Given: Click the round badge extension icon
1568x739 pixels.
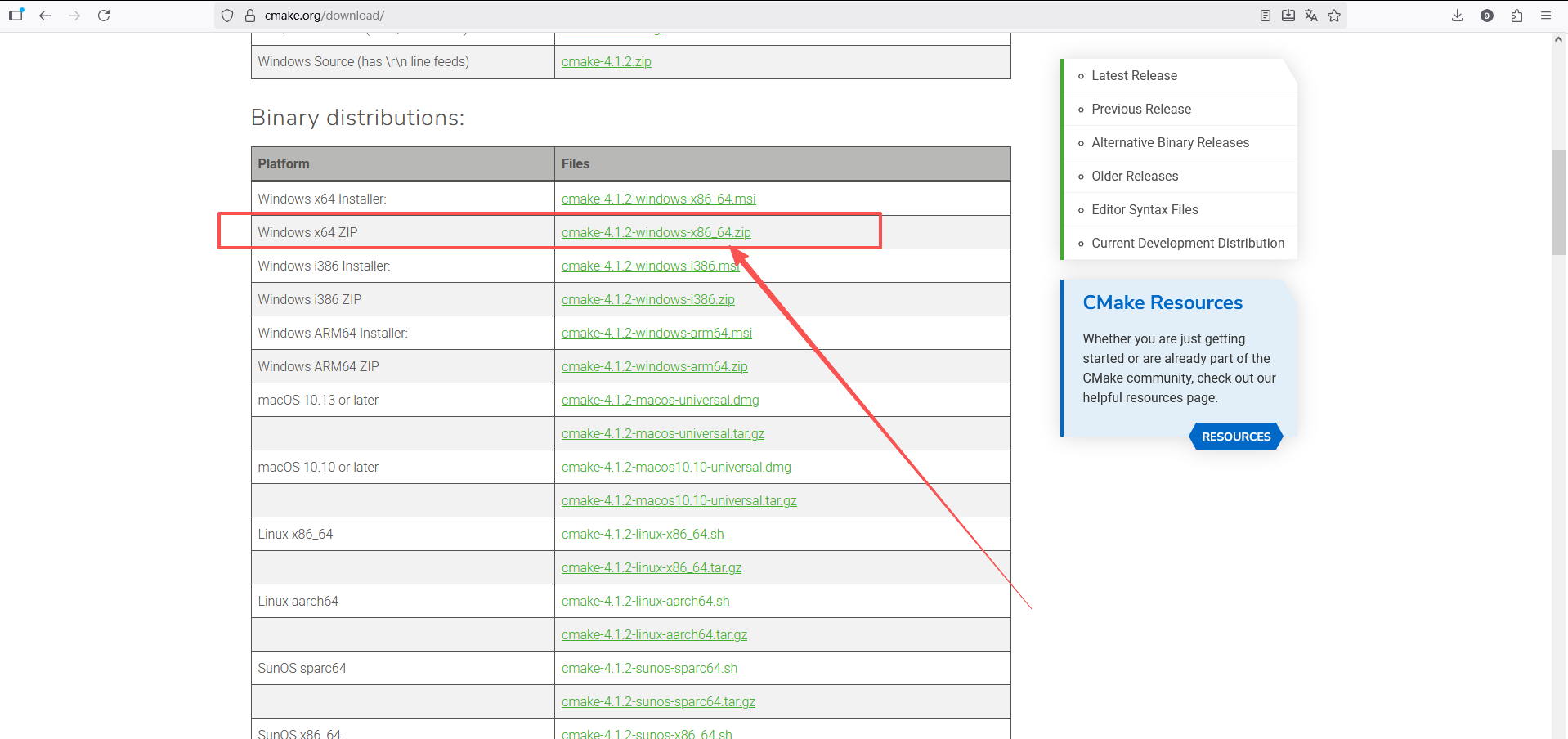Looking at the screenshot, I should tap(1487, 16).
